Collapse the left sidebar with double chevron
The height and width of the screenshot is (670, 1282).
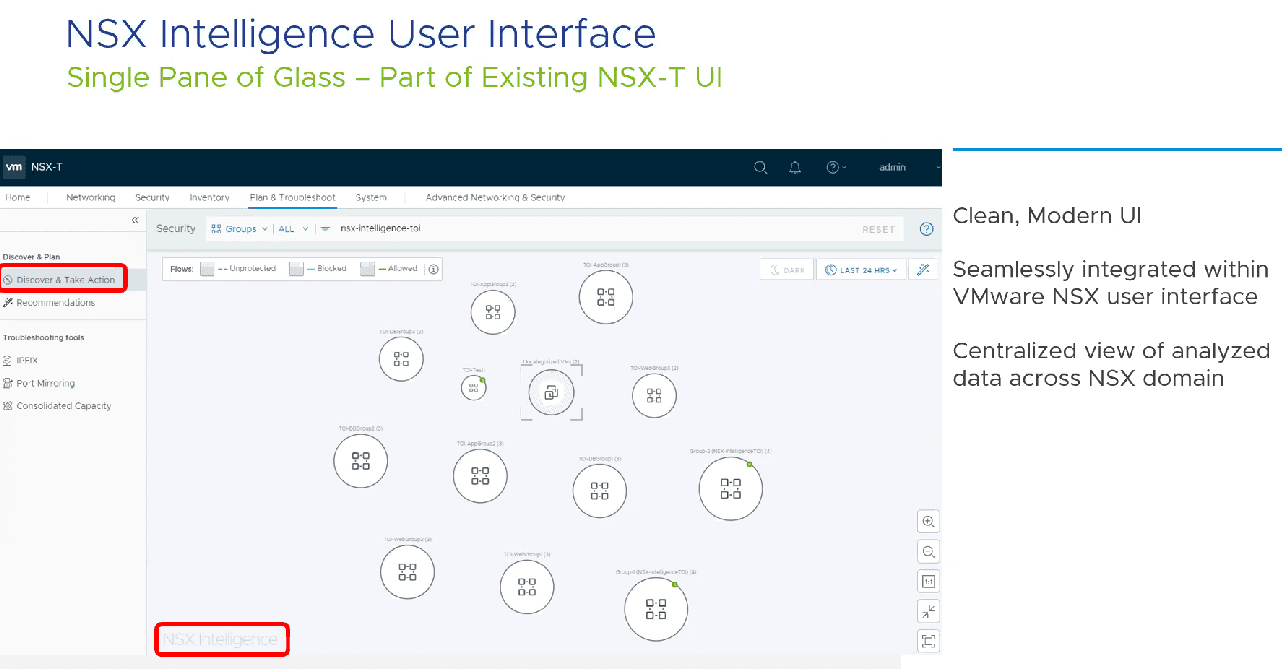coord(135,220)
